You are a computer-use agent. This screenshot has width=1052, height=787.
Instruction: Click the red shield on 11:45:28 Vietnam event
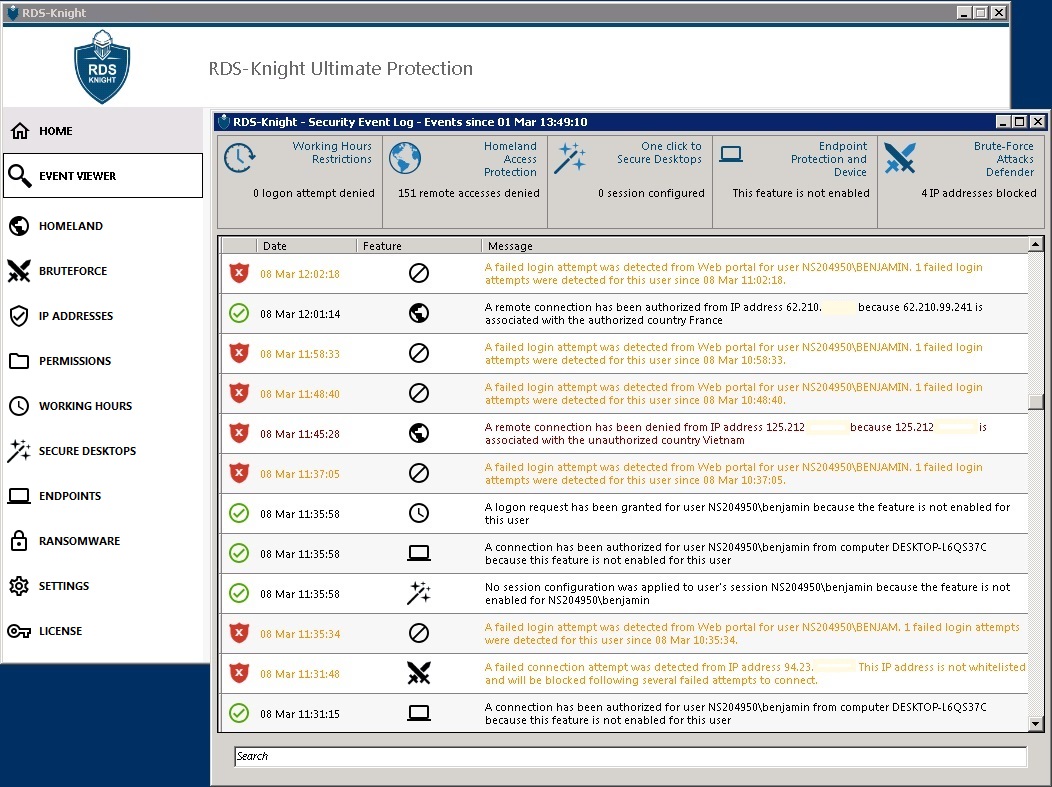pyautogui.click(x=240, y=433)
